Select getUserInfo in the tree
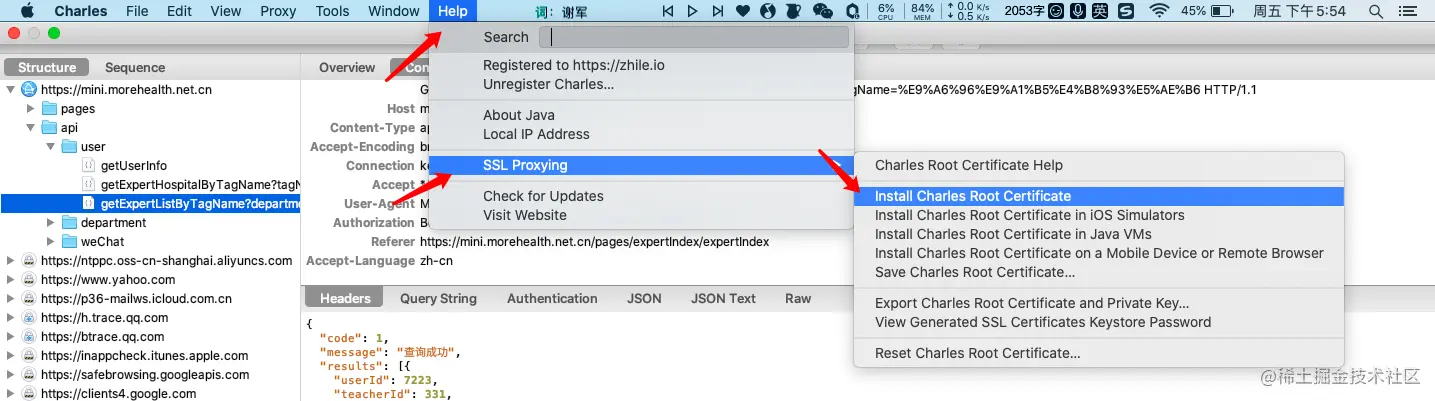The image size is (1435, 401). (x=134, y=165)
